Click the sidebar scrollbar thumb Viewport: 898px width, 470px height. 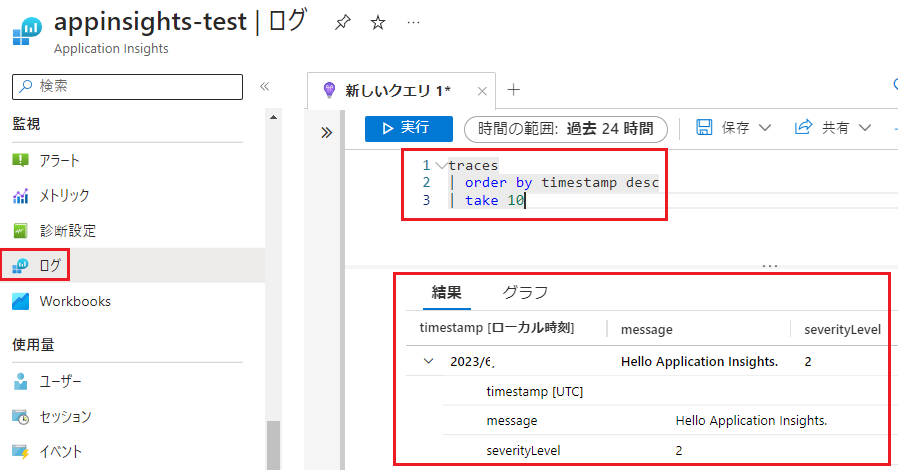(274, 445)
